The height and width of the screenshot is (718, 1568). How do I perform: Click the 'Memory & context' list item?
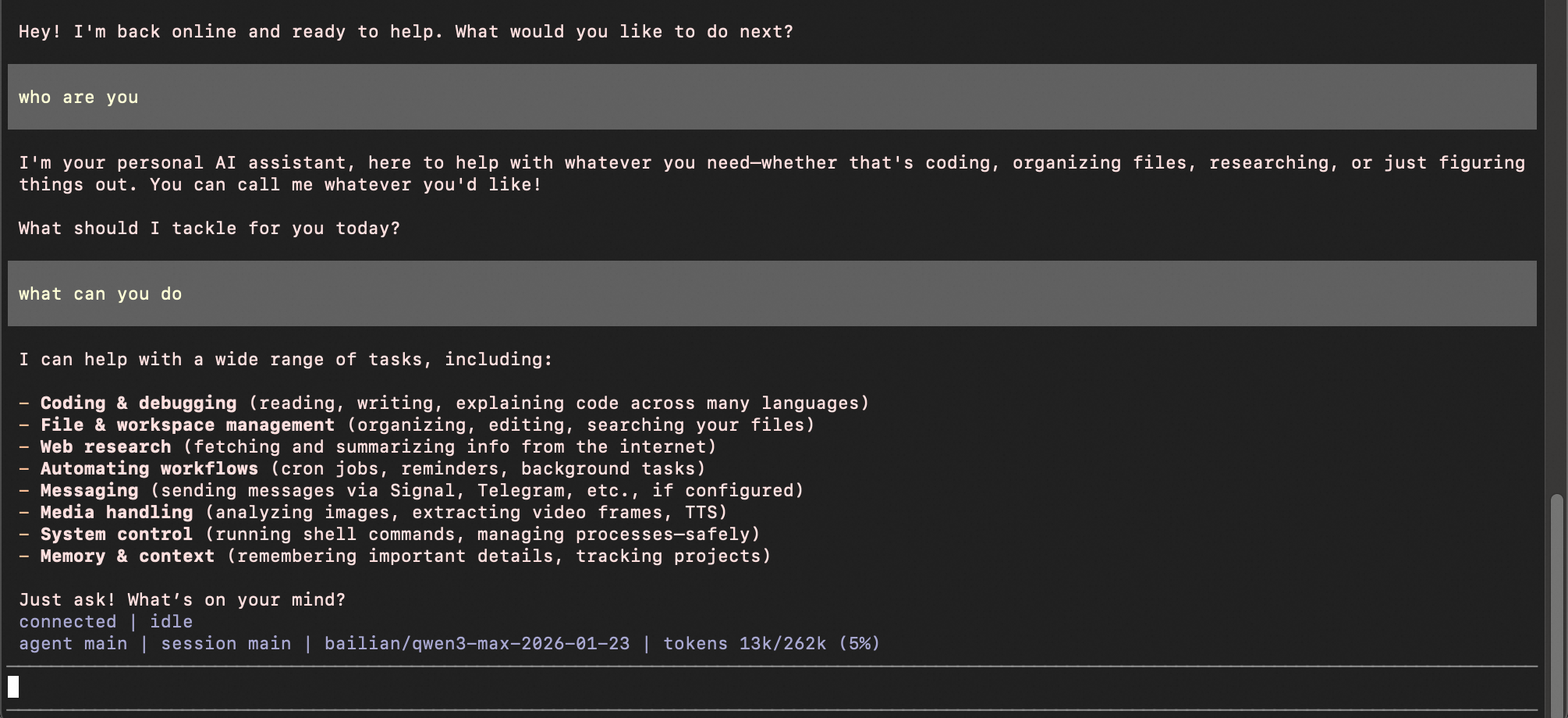point(127,556)
